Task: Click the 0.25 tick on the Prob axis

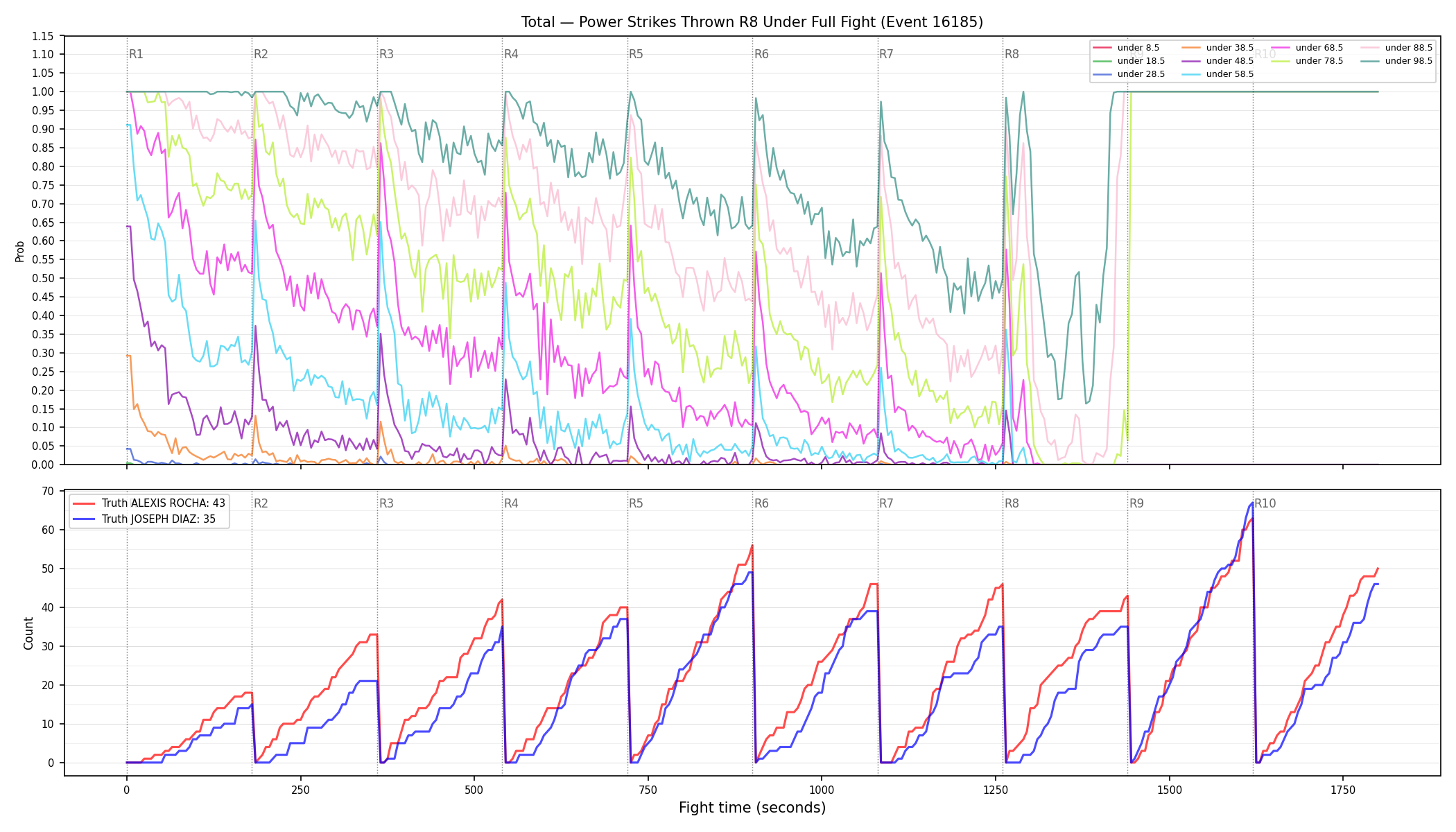Action: click(44, 372)
